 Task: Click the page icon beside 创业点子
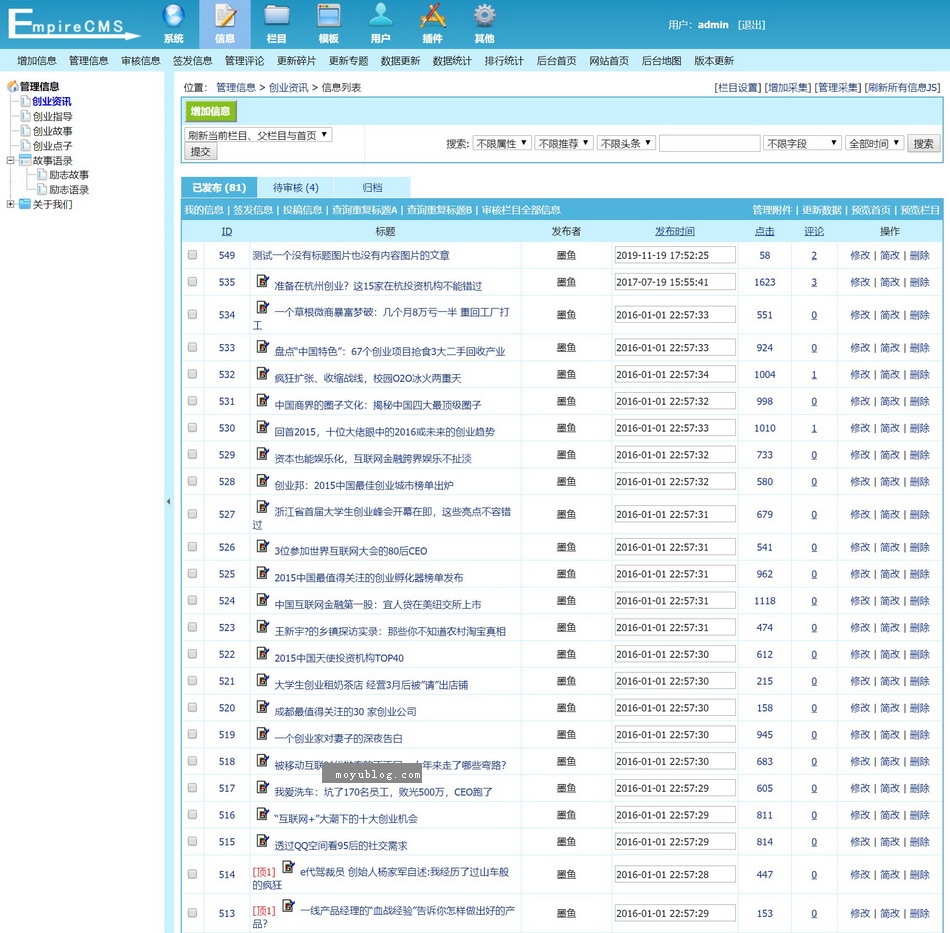(x=25, y=145)
